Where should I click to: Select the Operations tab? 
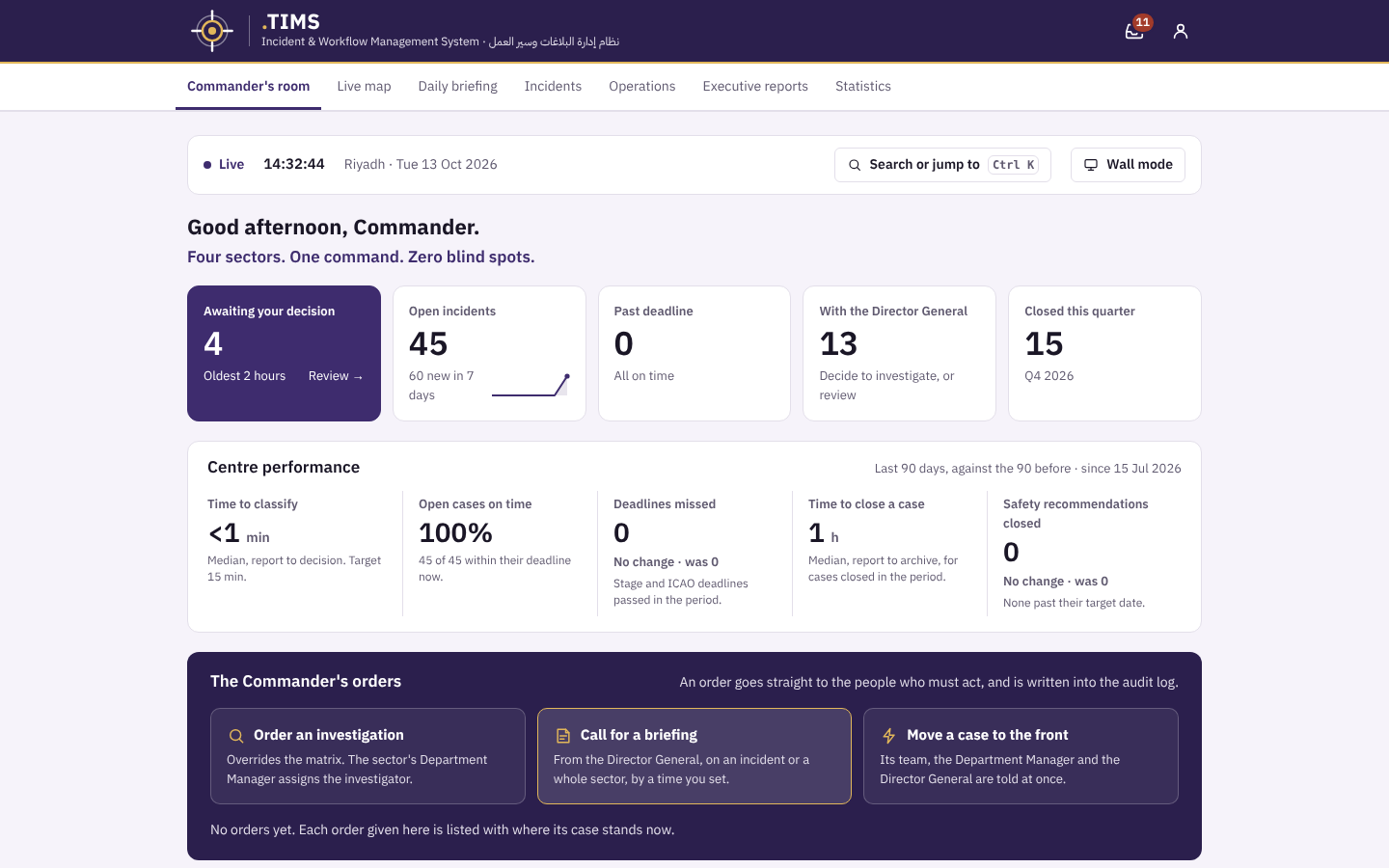[641, 87]
